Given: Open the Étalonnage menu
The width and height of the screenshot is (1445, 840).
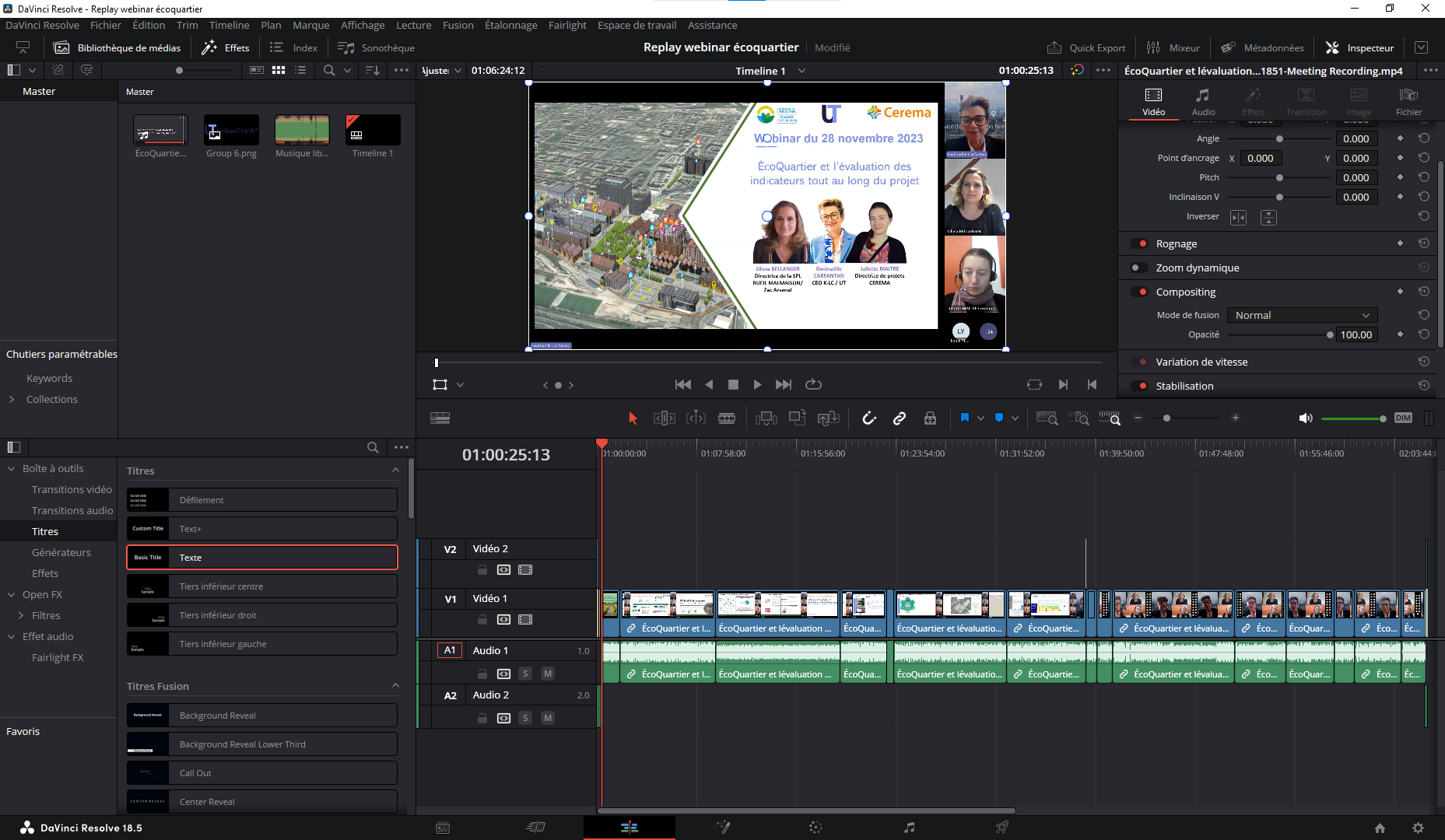Looking at the screenshot, I should pyautogui.click(x=511, y=25).
